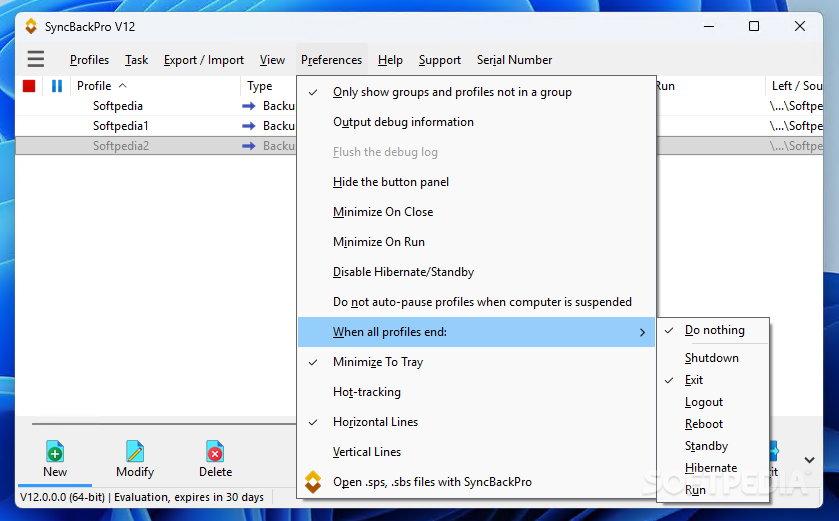Select the Softpedia1 profile row
The height and width of the screenshot is (521, 839).
tap(120, 126)
